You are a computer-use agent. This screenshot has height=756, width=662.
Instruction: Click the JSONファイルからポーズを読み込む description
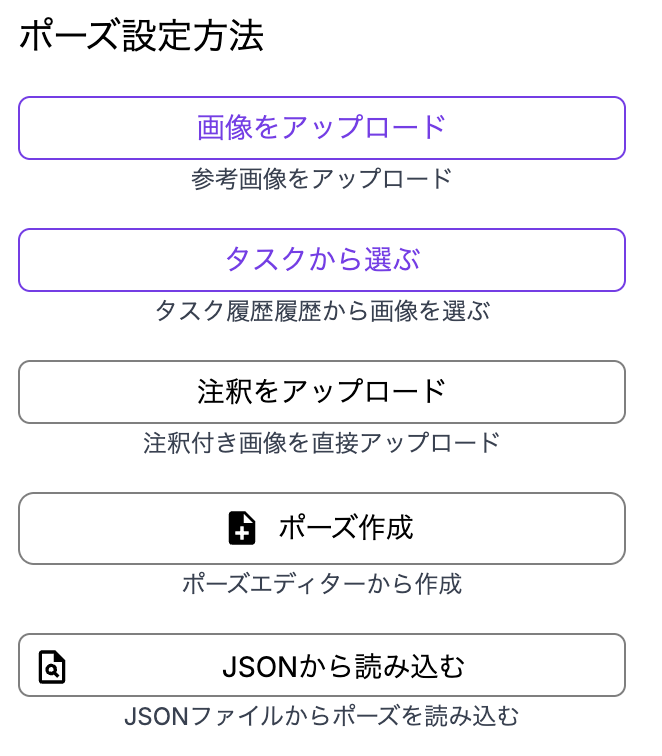(x=322, y=717)
